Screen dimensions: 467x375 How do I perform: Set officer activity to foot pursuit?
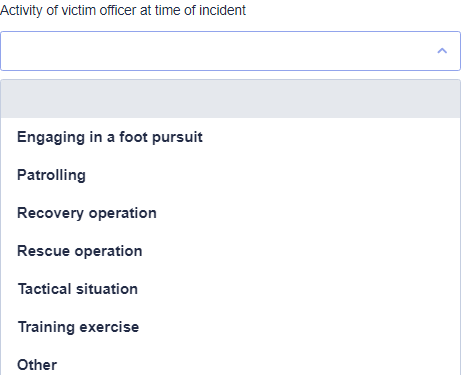point(230,137)
